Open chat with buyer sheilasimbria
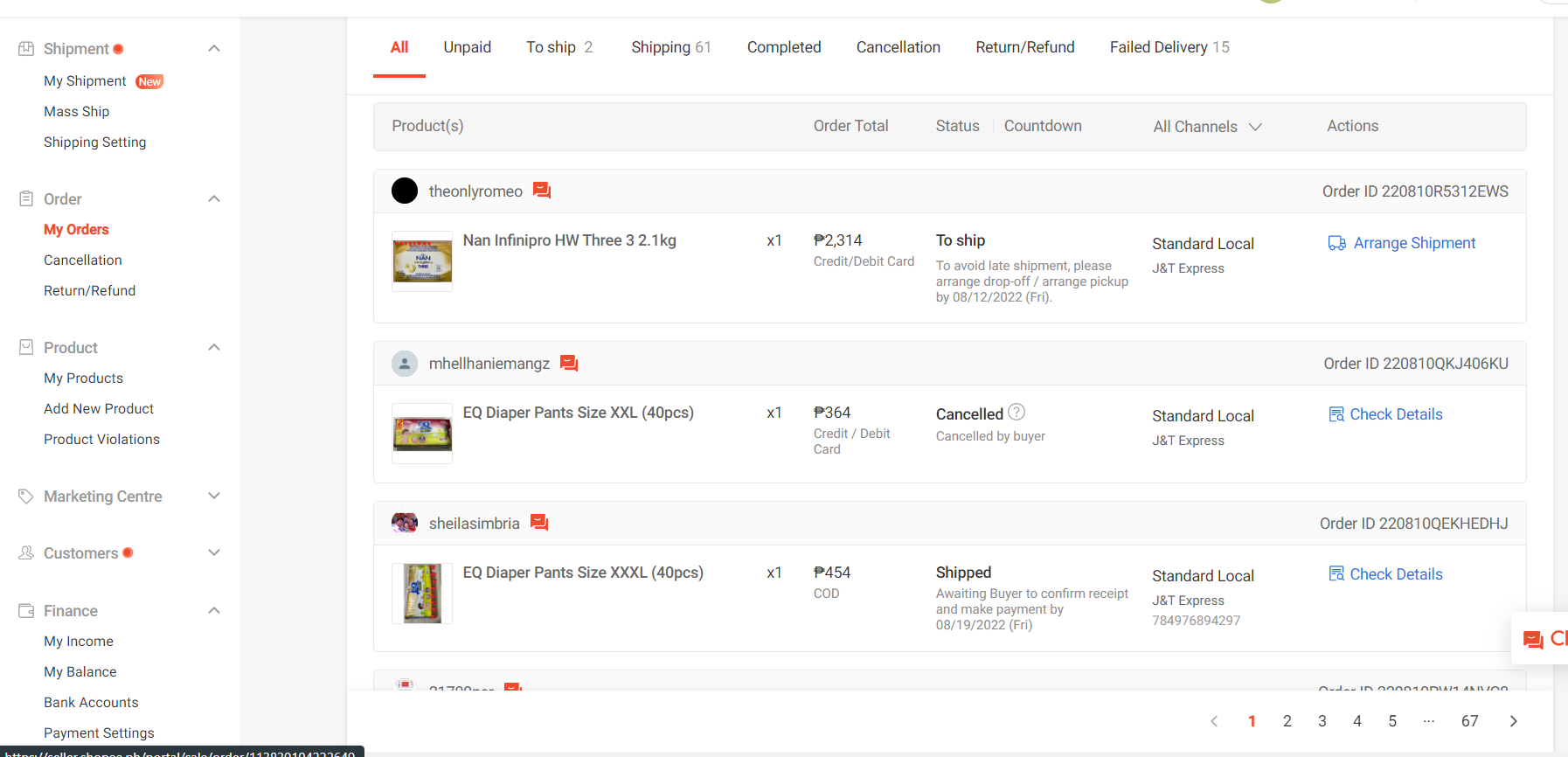 pyautogui.click(x=539, y=523)
